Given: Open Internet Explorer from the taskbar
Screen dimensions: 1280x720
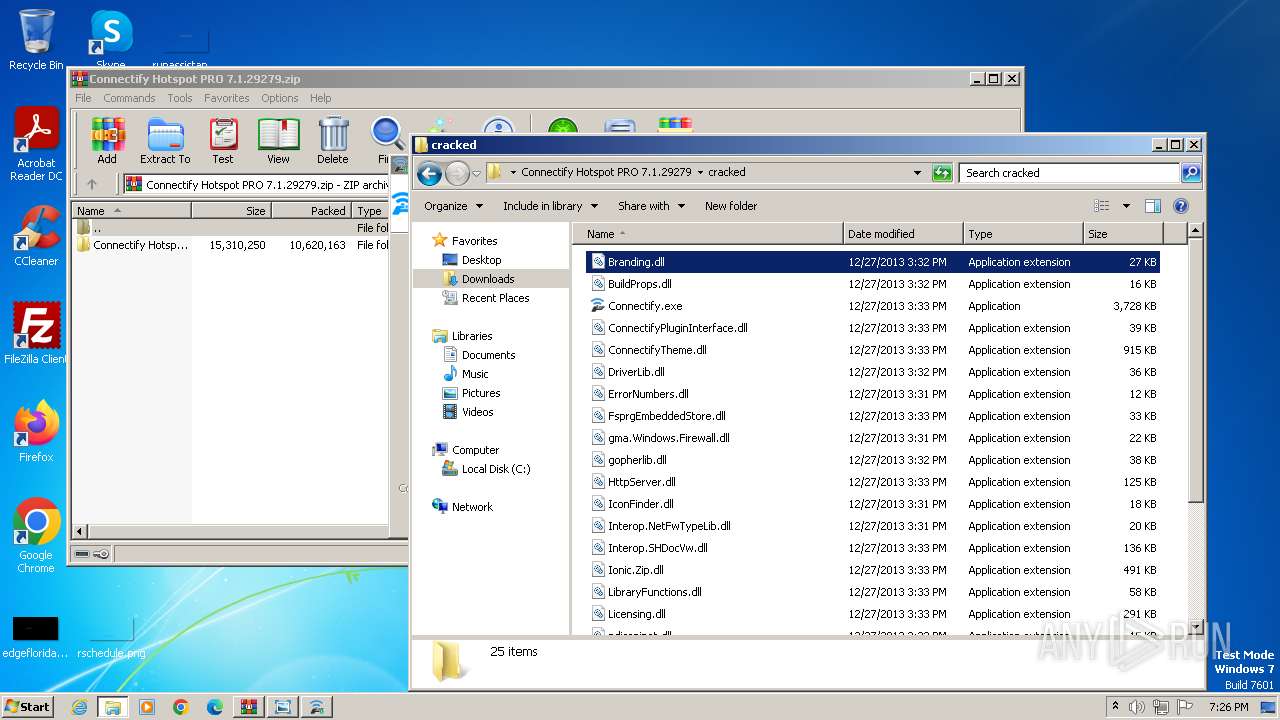Looking at the screenshot, I should pyautogui.click(x=79, y=707).
